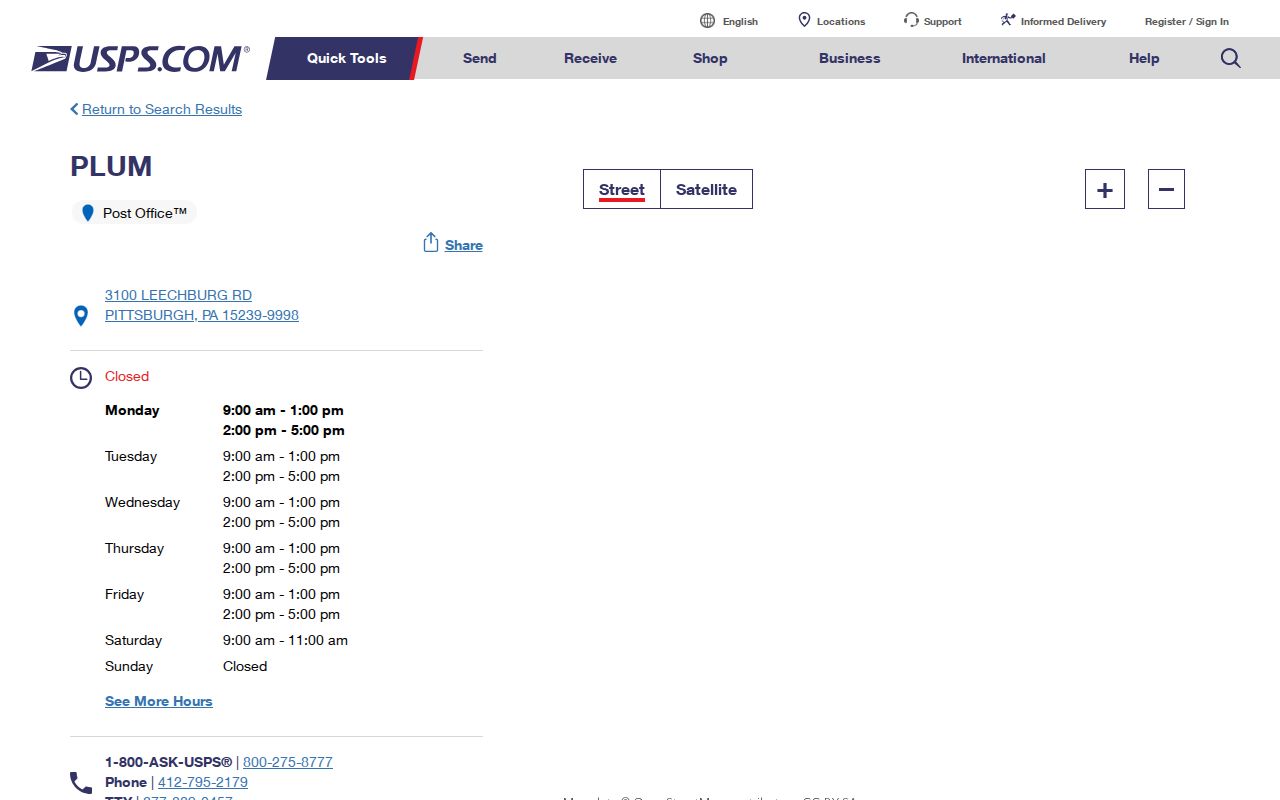
Task: Expand See More Hours
Action: coord(159,701)
